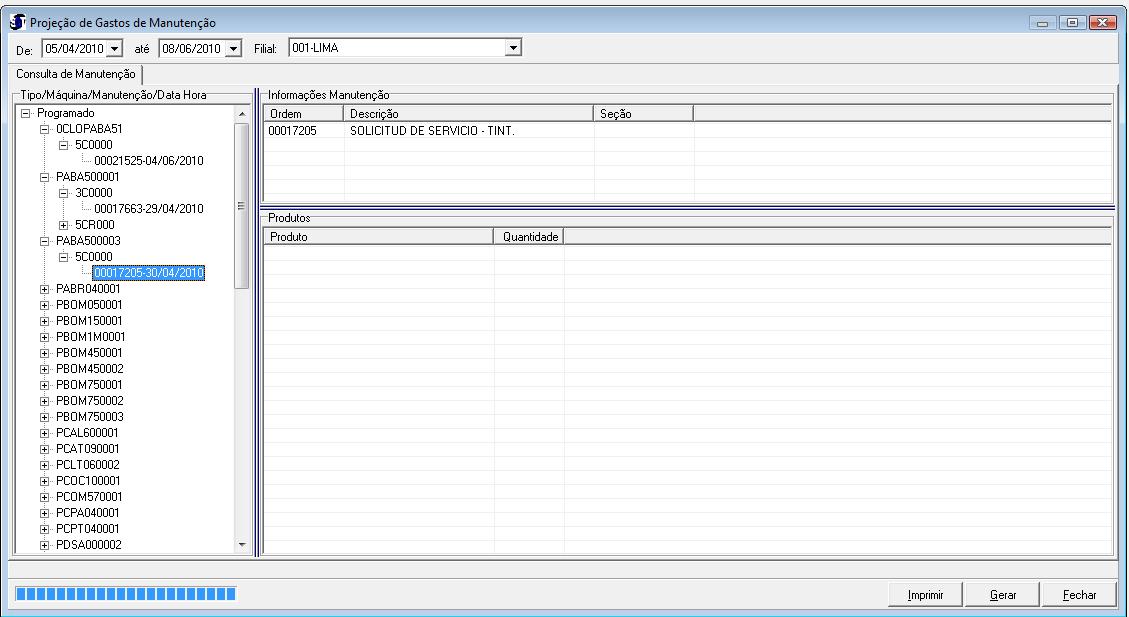Screen dimensions: 1129x617
Task: Expand the PABR040001 machine node
Action: [44, 289]
